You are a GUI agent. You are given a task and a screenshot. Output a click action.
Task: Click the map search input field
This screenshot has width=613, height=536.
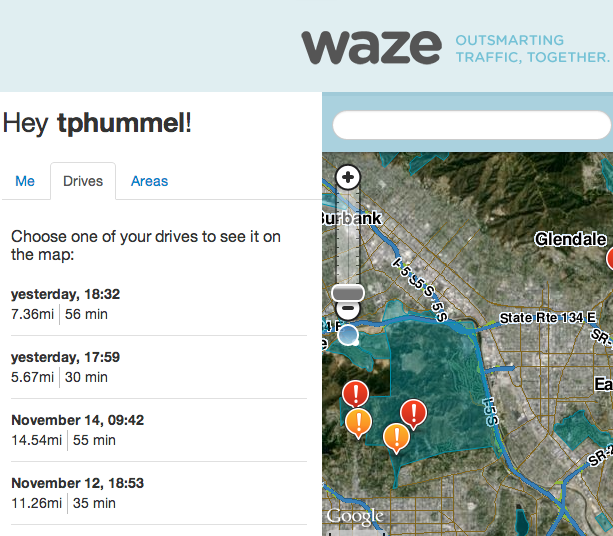coord(471,125)
